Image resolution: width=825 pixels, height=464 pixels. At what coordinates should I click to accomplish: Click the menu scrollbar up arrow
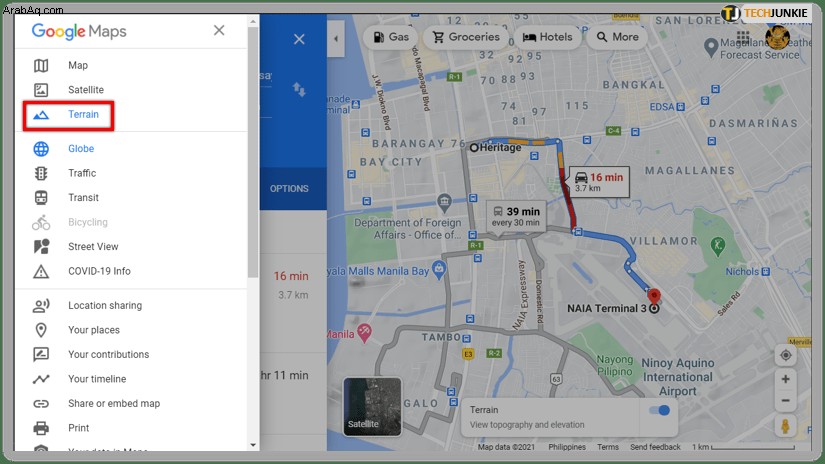tap(253, 22)
